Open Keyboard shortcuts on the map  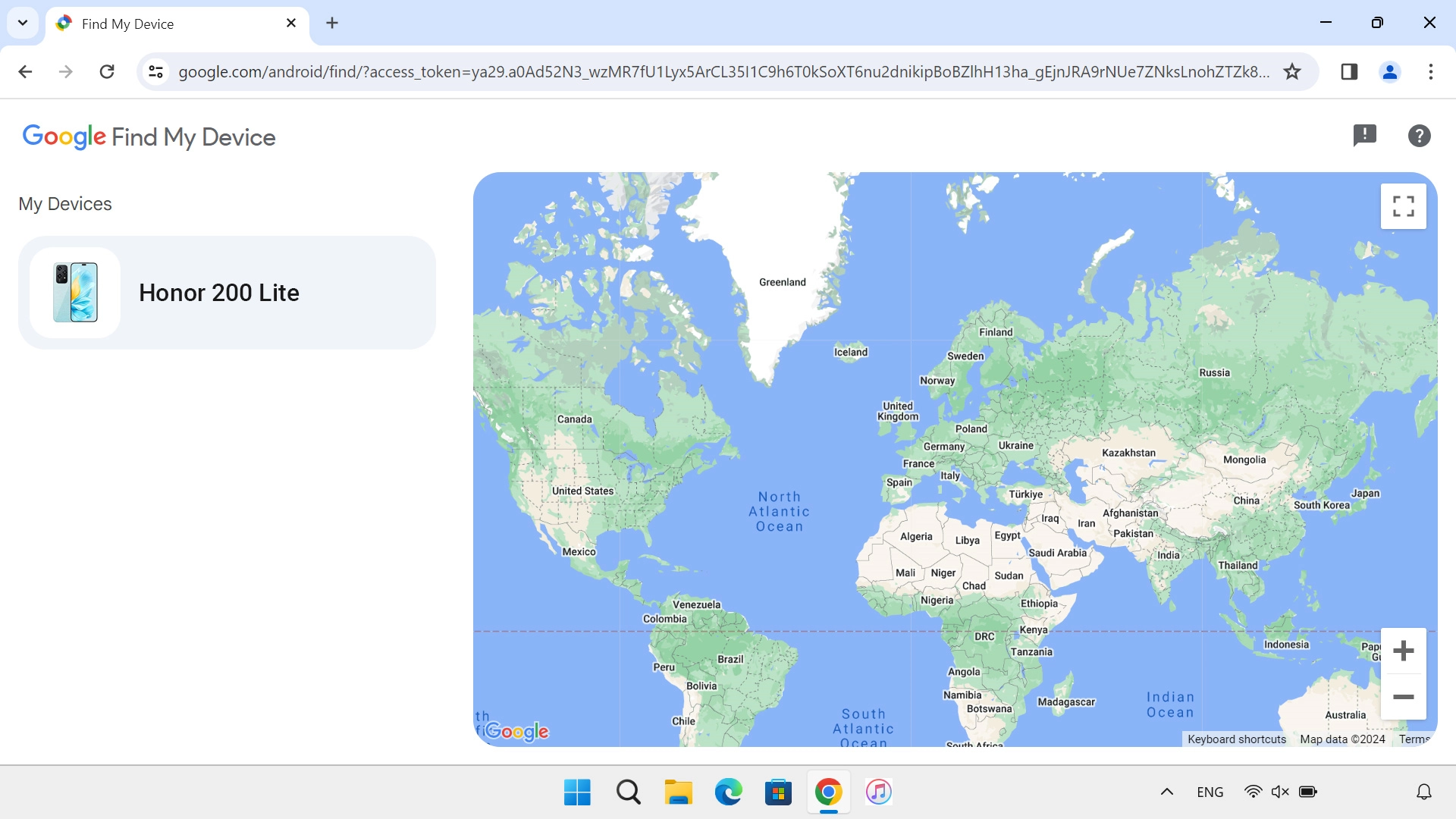point(1236,739)
